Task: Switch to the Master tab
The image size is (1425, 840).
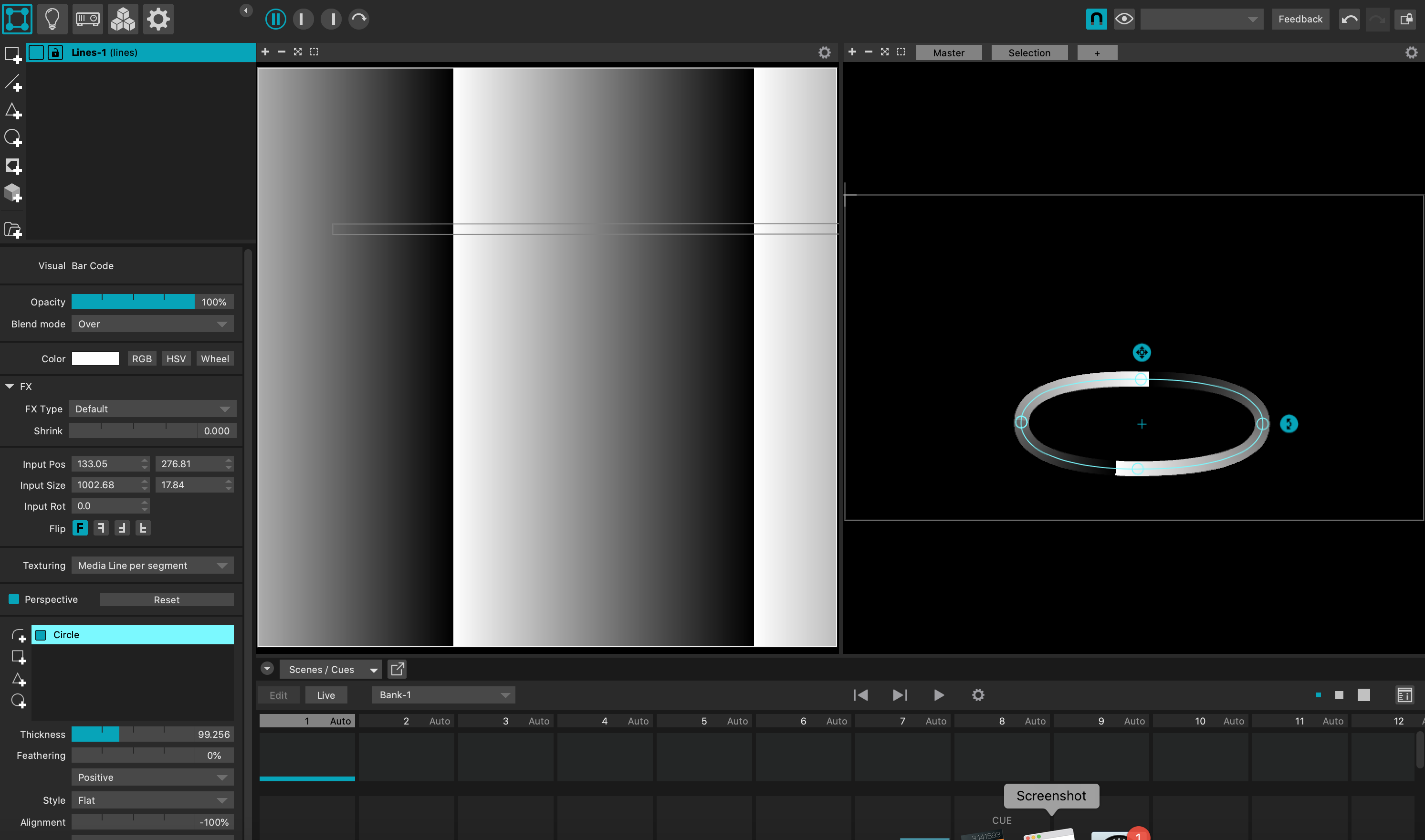Action: [949, 52]
